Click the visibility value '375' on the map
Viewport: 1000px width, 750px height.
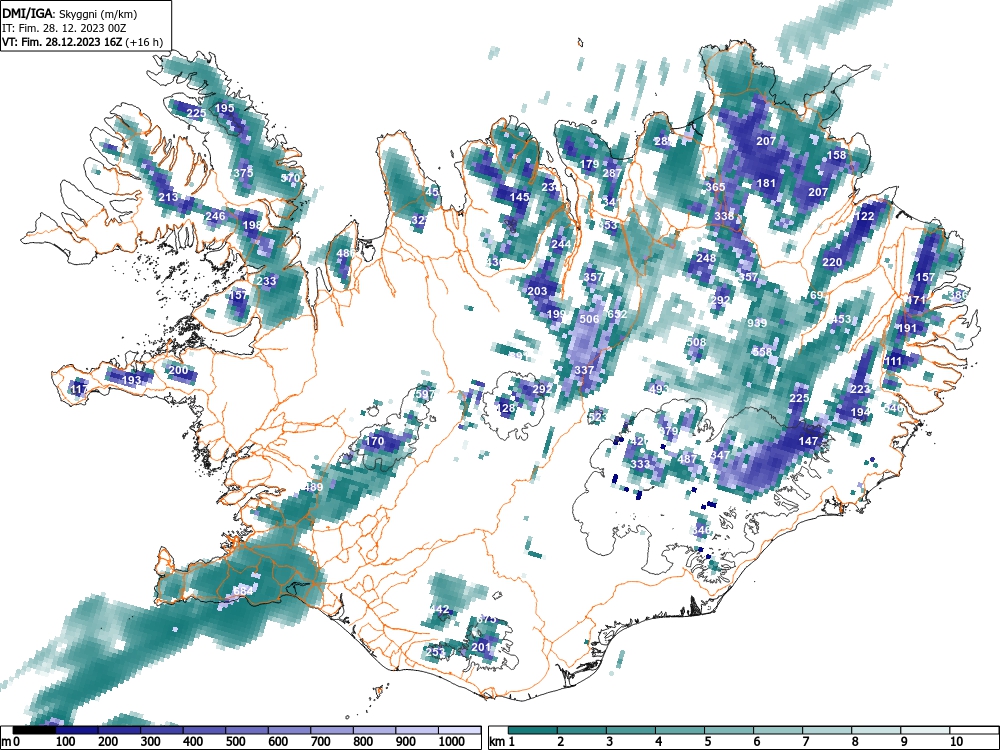click(x=243, y=173)
